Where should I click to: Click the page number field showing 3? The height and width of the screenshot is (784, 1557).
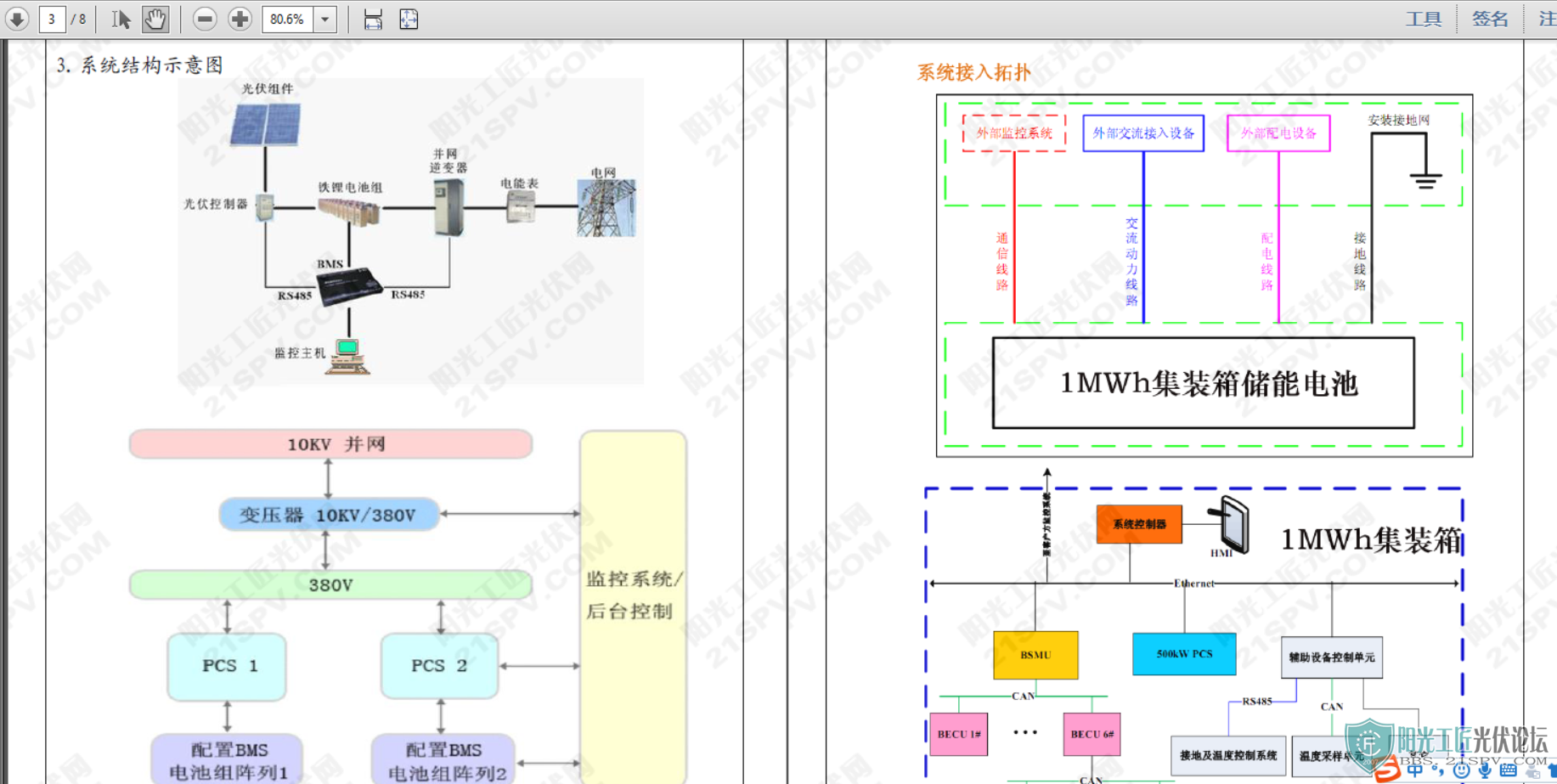pos(53,19)
